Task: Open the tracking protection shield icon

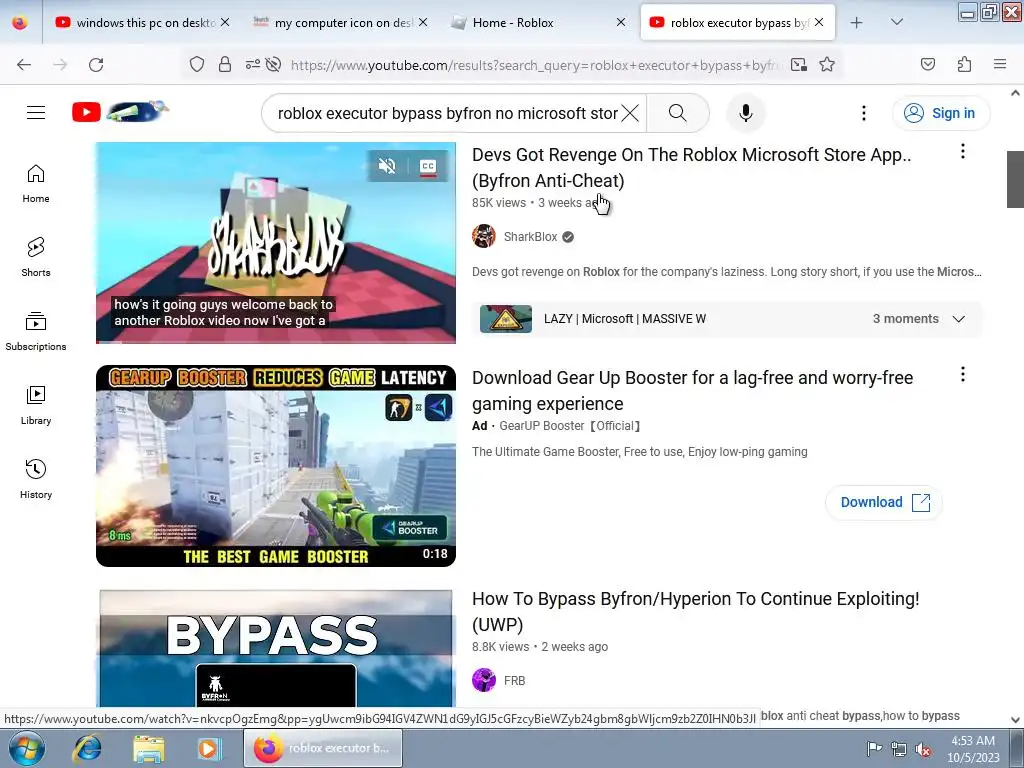Action: 197,64
